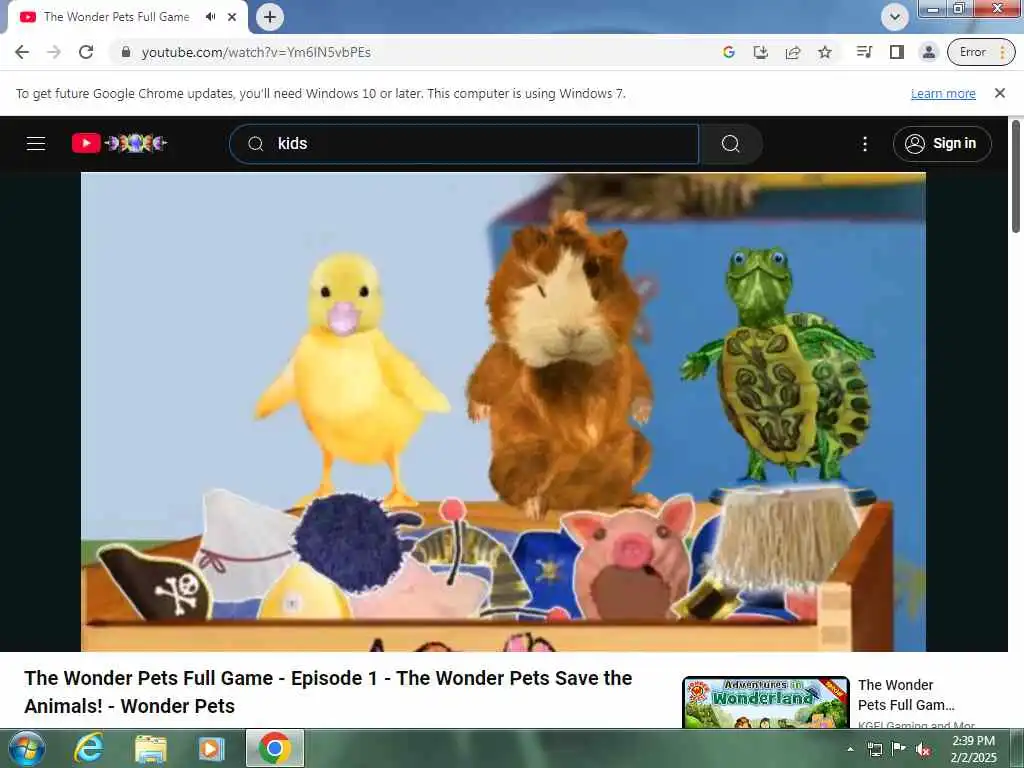1024x768 pixels.
Task: Reload the current YouTube page
Action: (86, 52)
